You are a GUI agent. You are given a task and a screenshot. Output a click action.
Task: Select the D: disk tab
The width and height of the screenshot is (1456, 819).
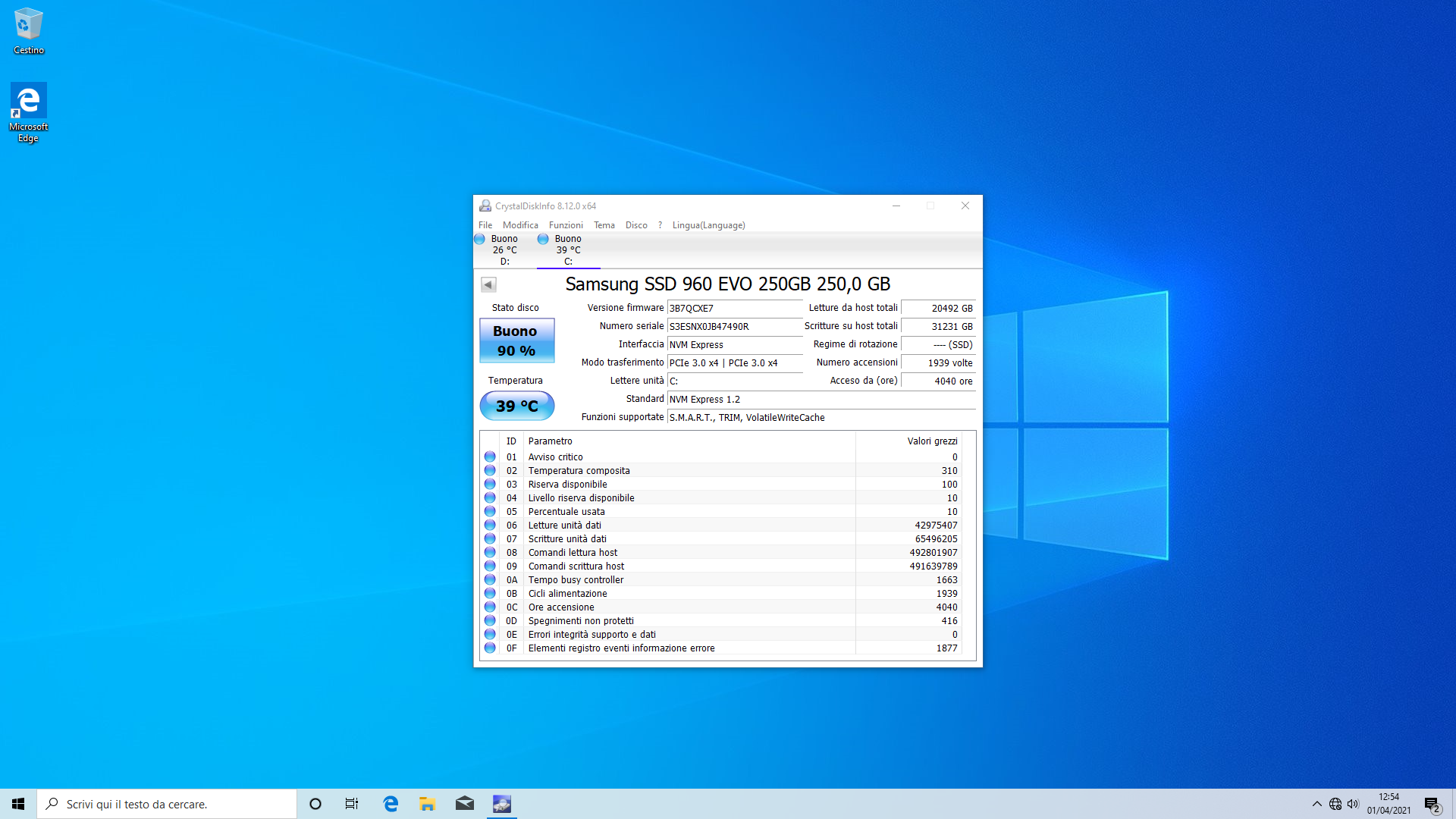(x=504, y=250)
